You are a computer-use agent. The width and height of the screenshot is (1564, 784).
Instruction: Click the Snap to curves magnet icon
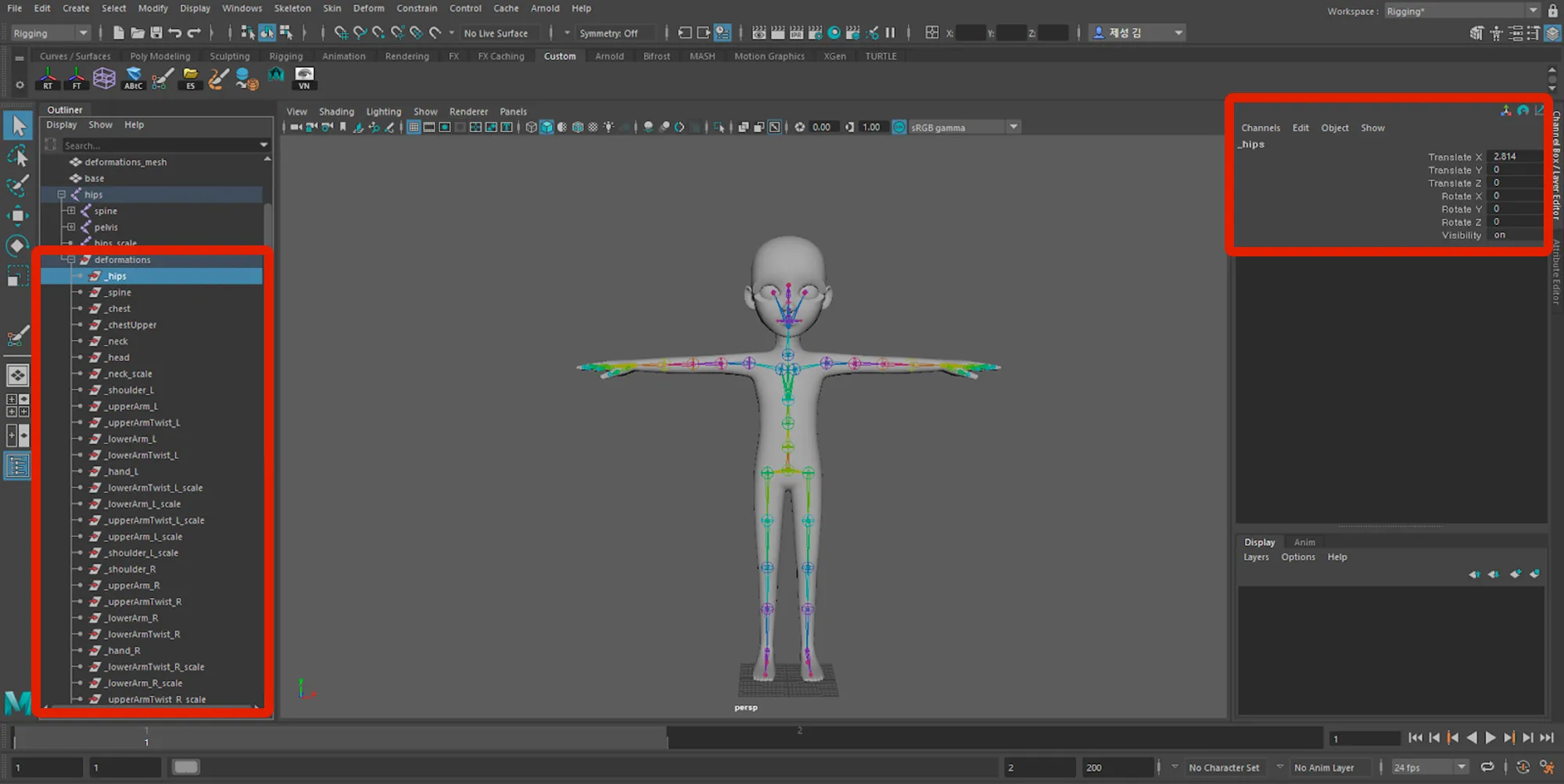pos(360,33)
